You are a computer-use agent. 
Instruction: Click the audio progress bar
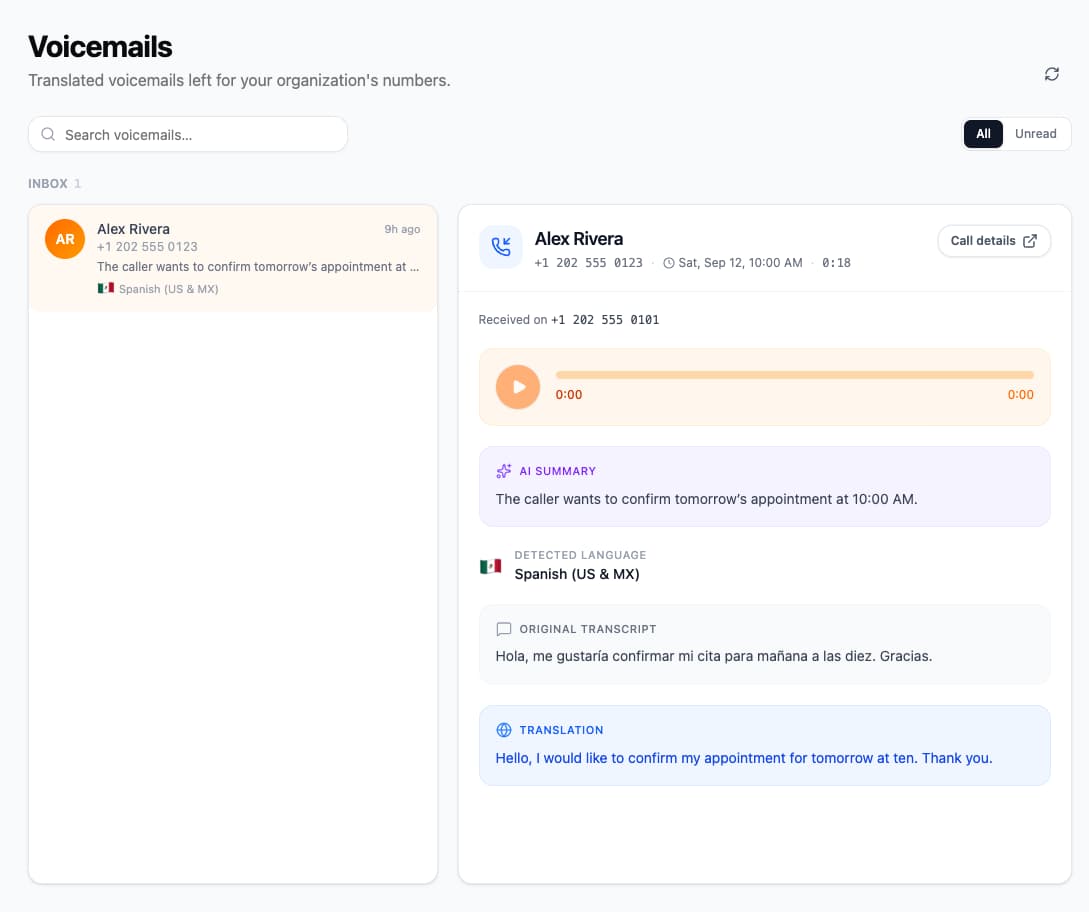(795, 375)
